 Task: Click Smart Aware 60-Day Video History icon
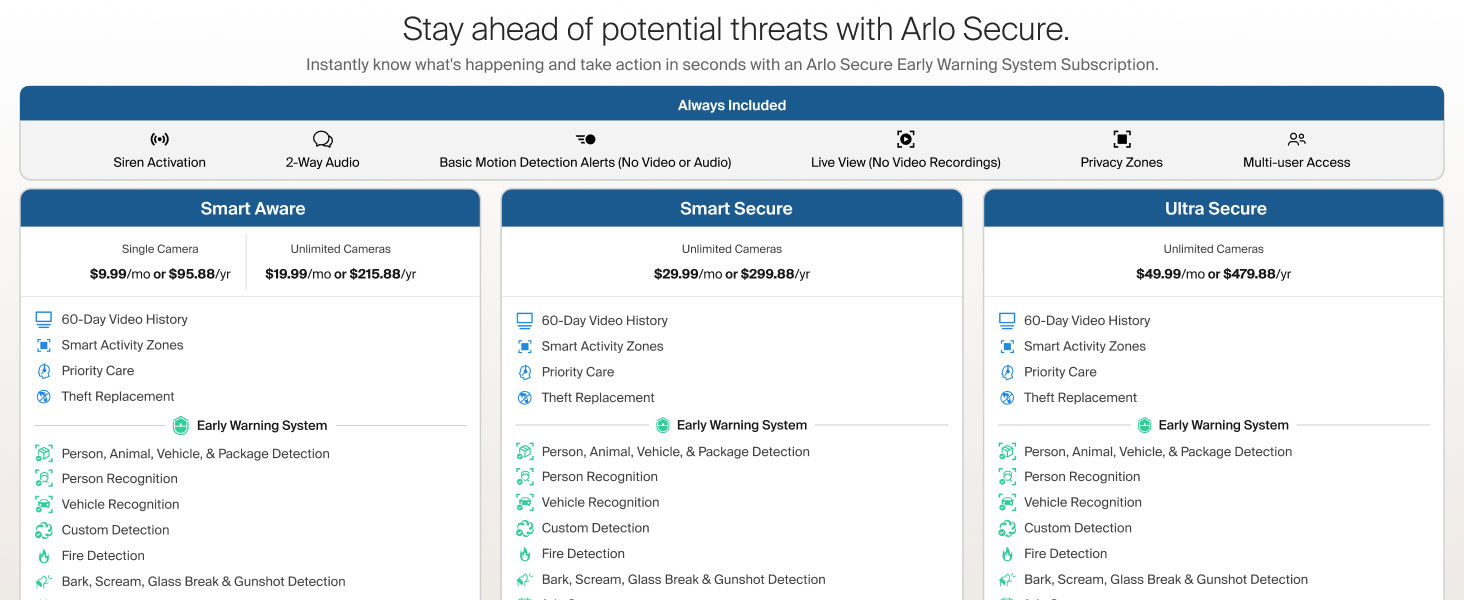(44, 319)
